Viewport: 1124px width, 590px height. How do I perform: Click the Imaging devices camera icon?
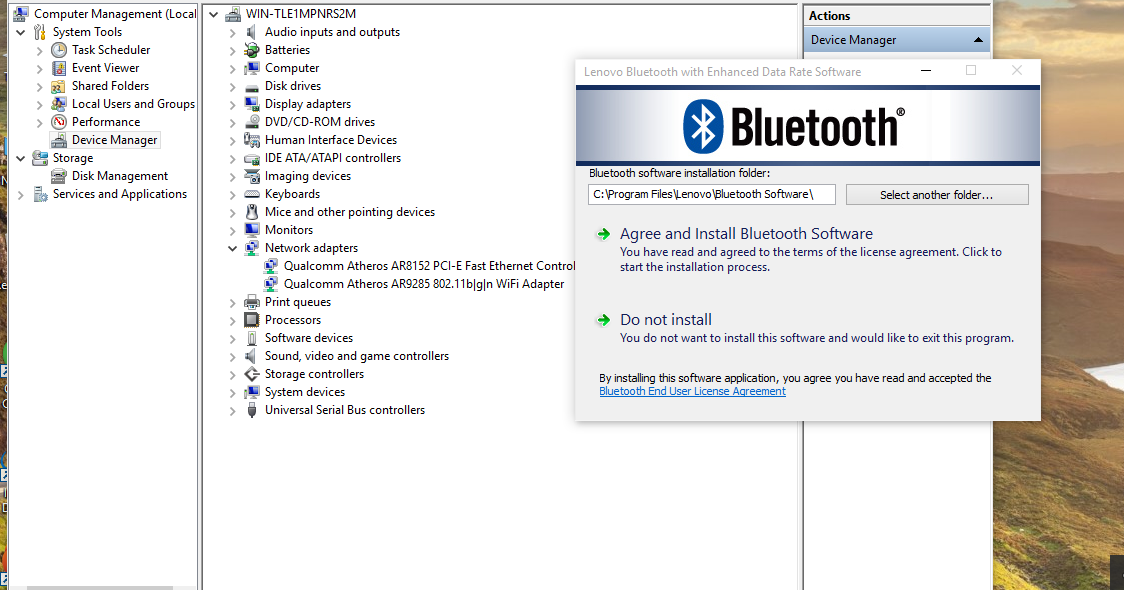click(x=251, y=176)
